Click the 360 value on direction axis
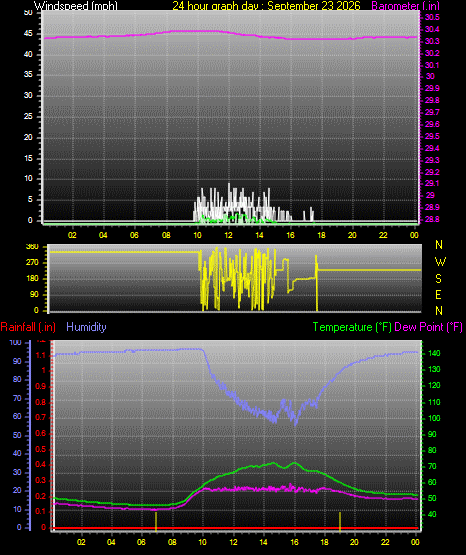This screenshot has height=555, width=466. tap(32, 247)
